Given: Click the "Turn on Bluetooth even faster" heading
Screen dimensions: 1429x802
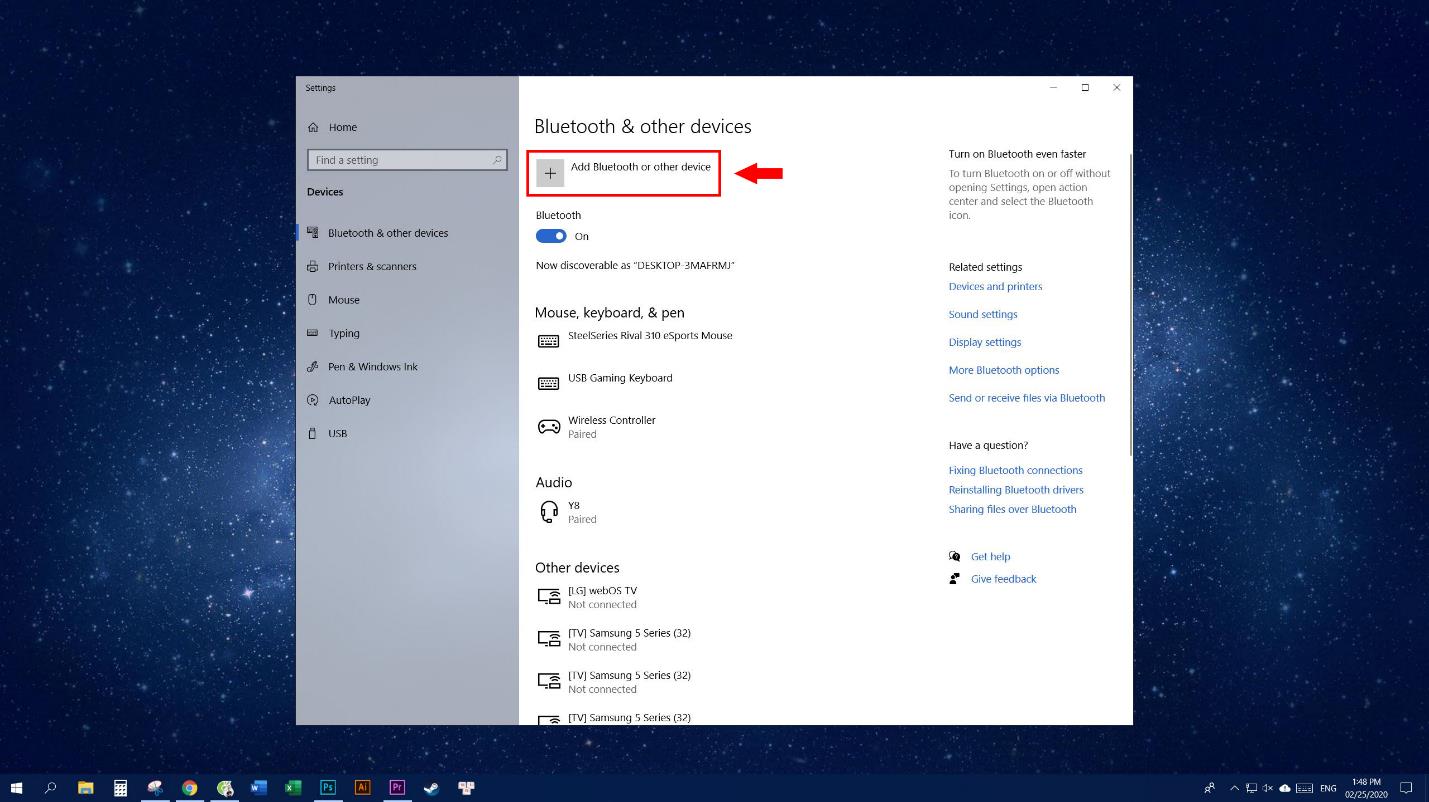Looking at the screenshot, I should click(1017, 154).
